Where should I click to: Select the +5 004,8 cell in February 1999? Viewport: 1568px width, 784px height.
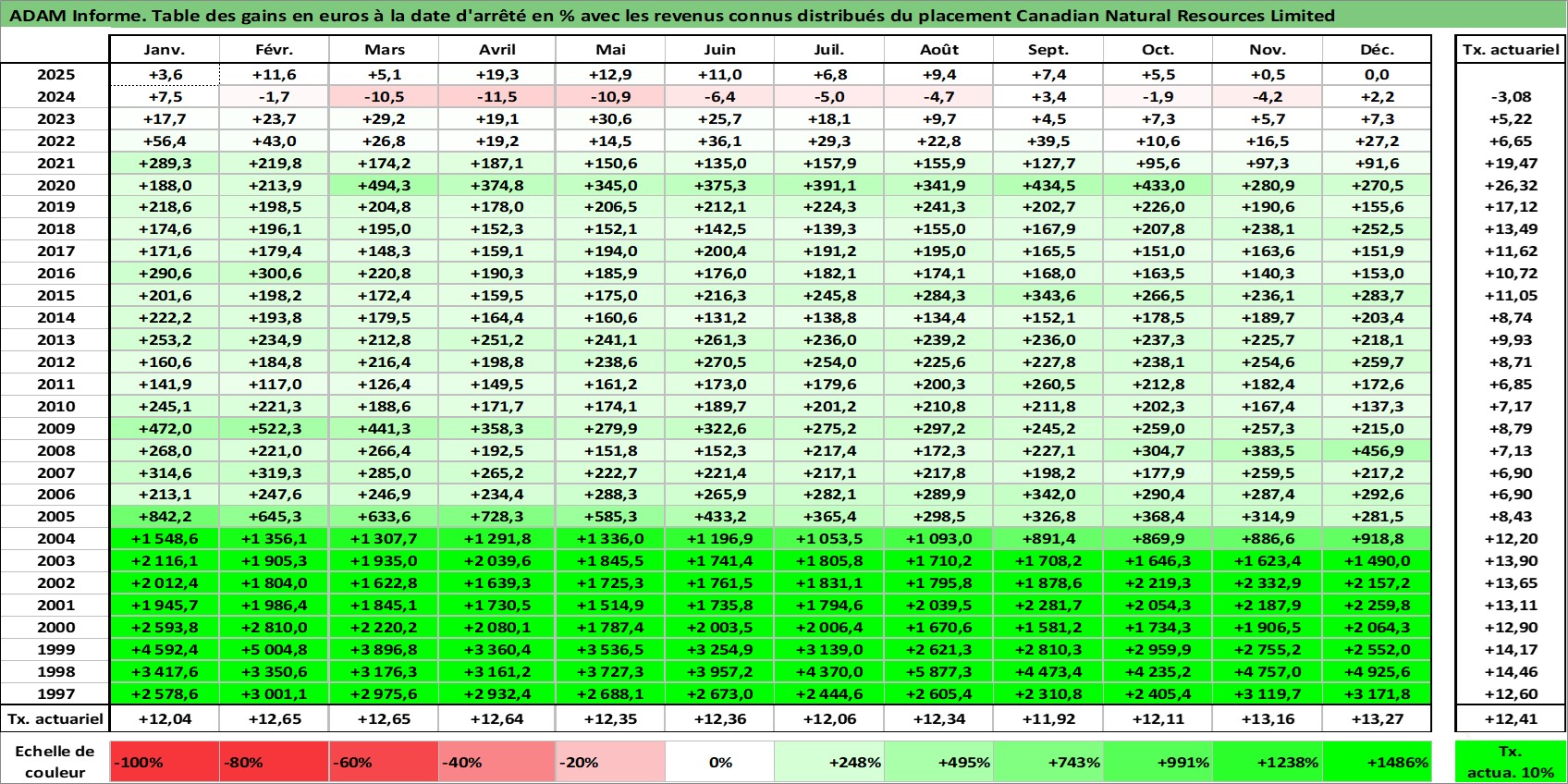pyautogui.click(x=275, y=649)
